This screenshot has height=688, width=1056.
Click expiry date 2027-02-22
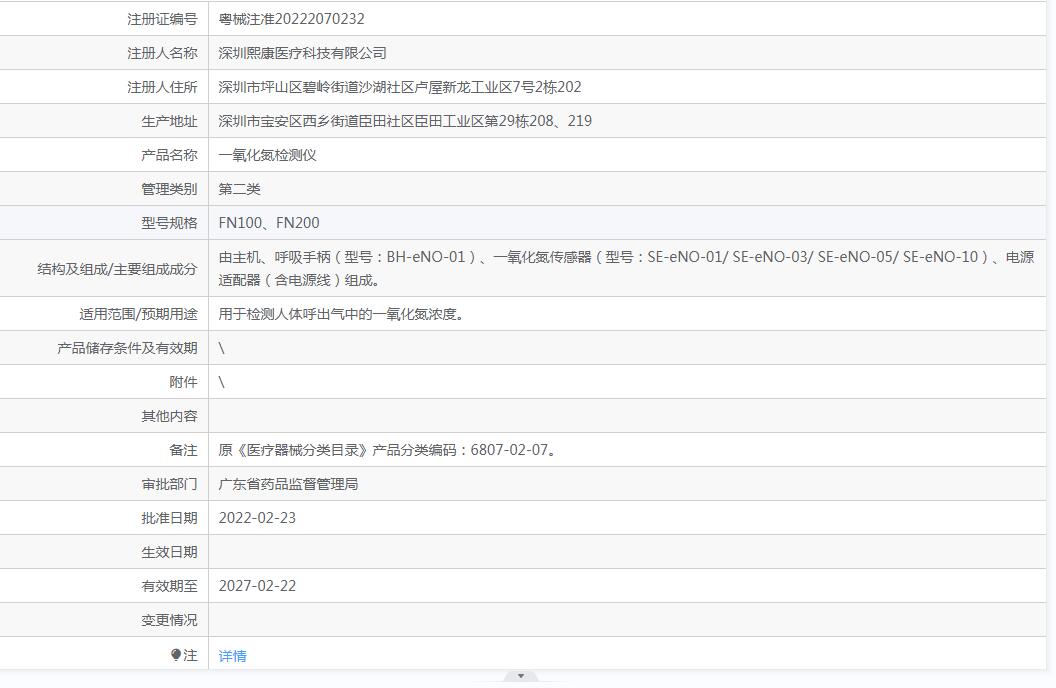click(257, 586)
